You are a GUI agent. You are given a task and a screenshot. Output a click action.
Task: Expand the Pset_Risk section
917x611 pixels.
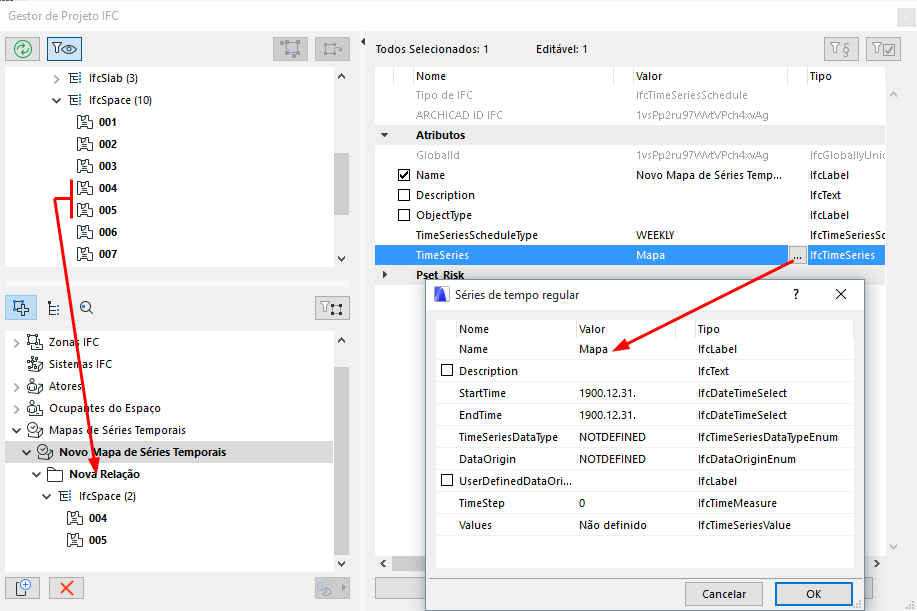tap(385, 275)
